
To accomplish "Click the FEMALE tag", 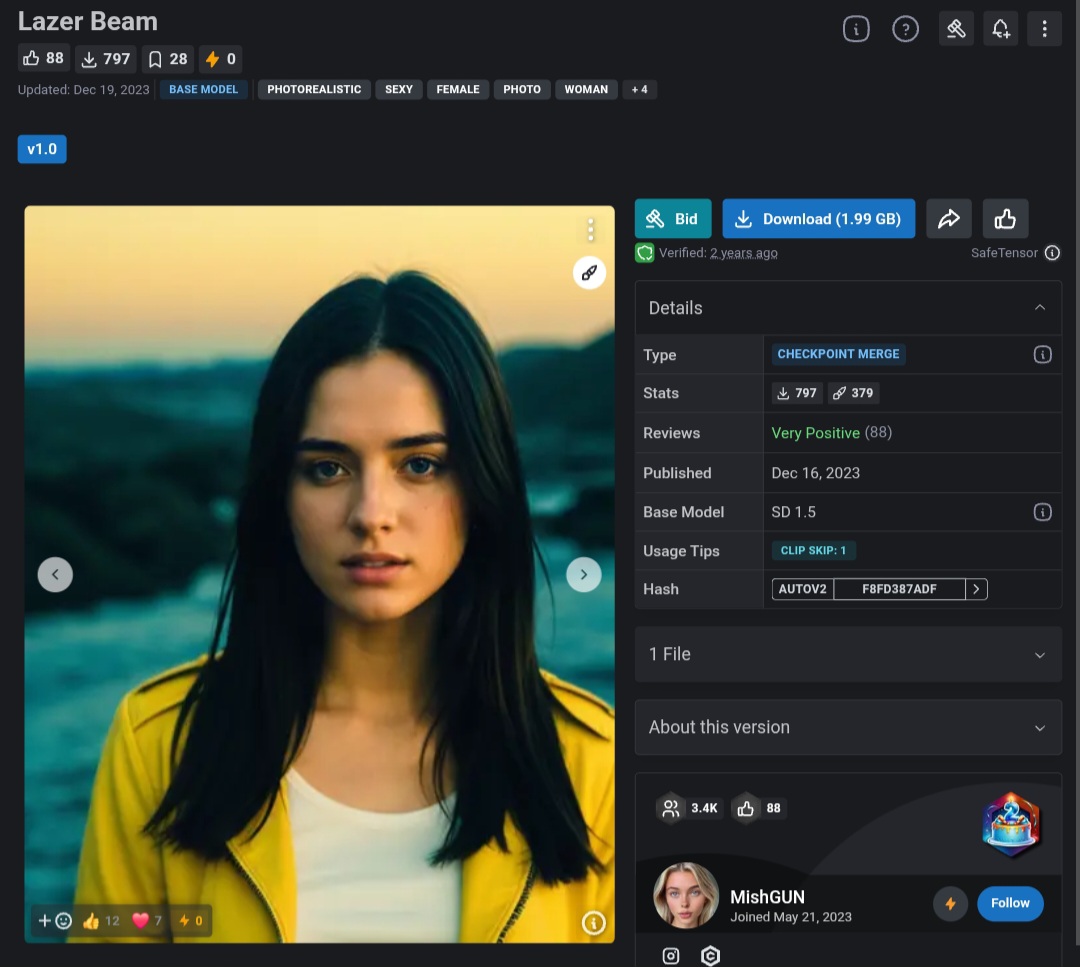I will (x=458, y=90).
